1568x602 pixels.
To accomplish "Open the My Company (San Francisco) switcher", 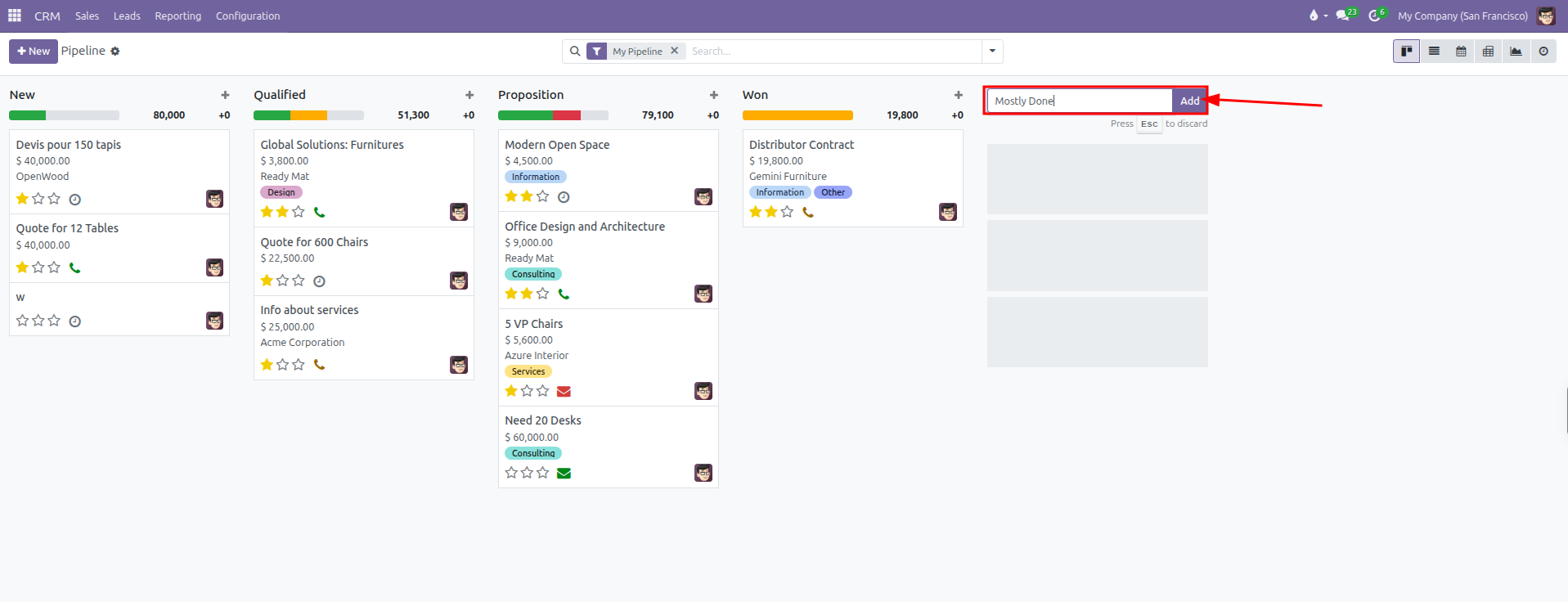I will click(x=1462, y=16).
